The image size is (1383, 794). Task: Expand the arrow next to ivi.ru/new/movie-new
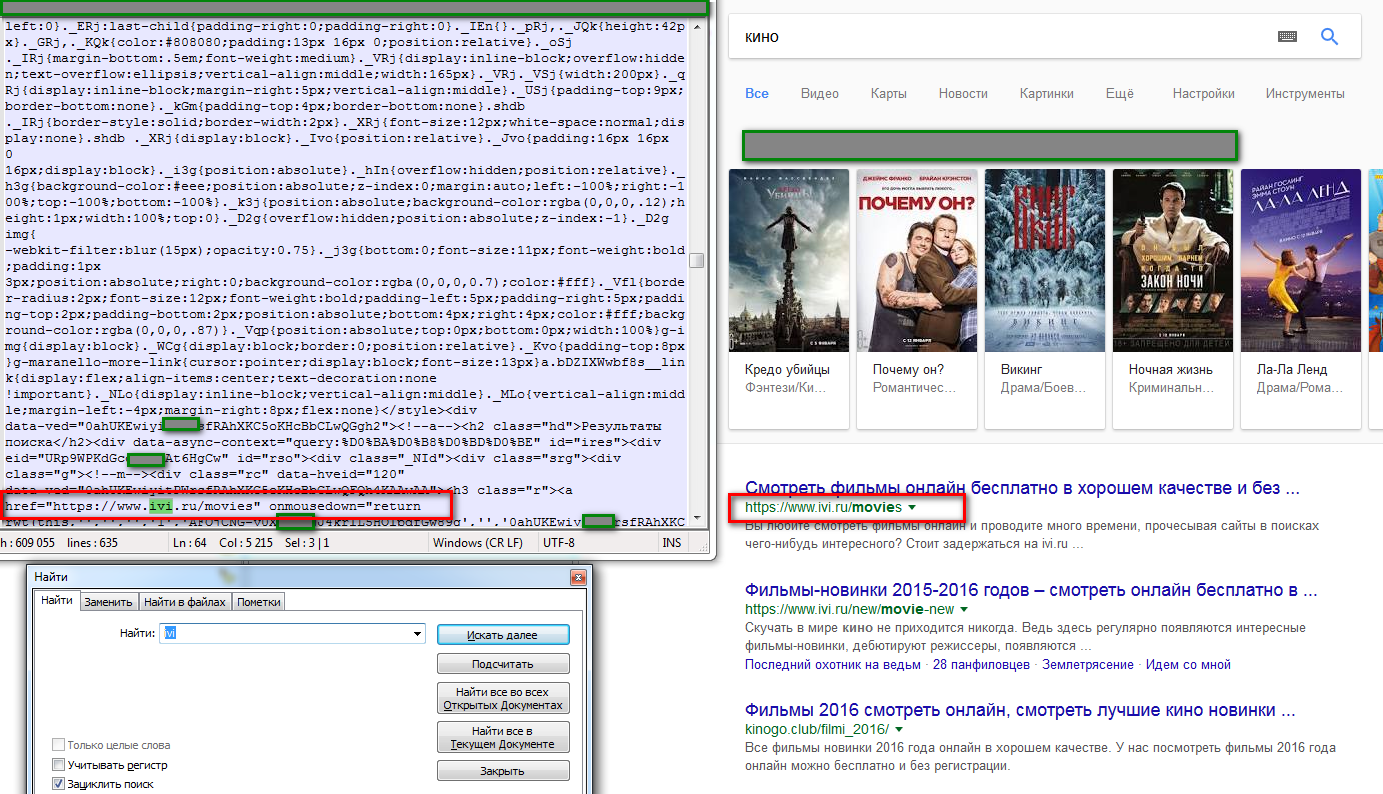pyautogui.click(x=964, y=609)
